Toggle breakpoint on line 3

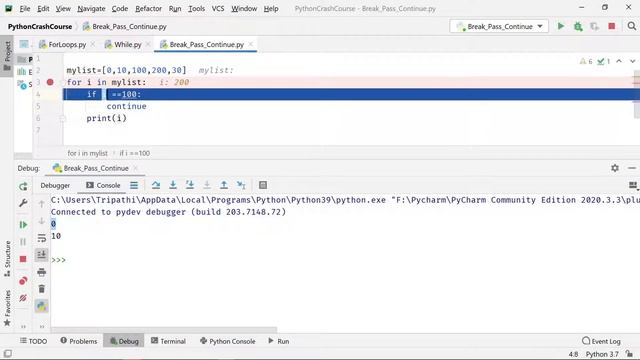(x=50, y=82)
